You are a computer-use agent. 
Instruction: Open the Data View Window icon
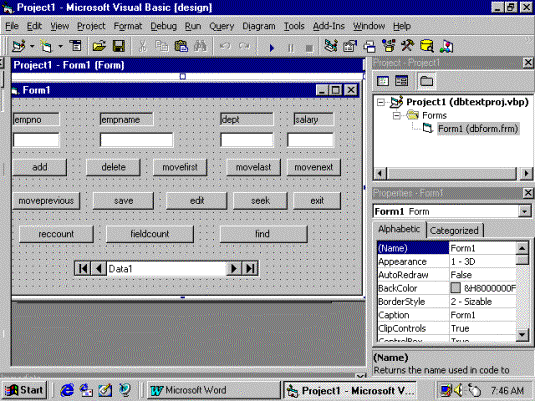426,46
